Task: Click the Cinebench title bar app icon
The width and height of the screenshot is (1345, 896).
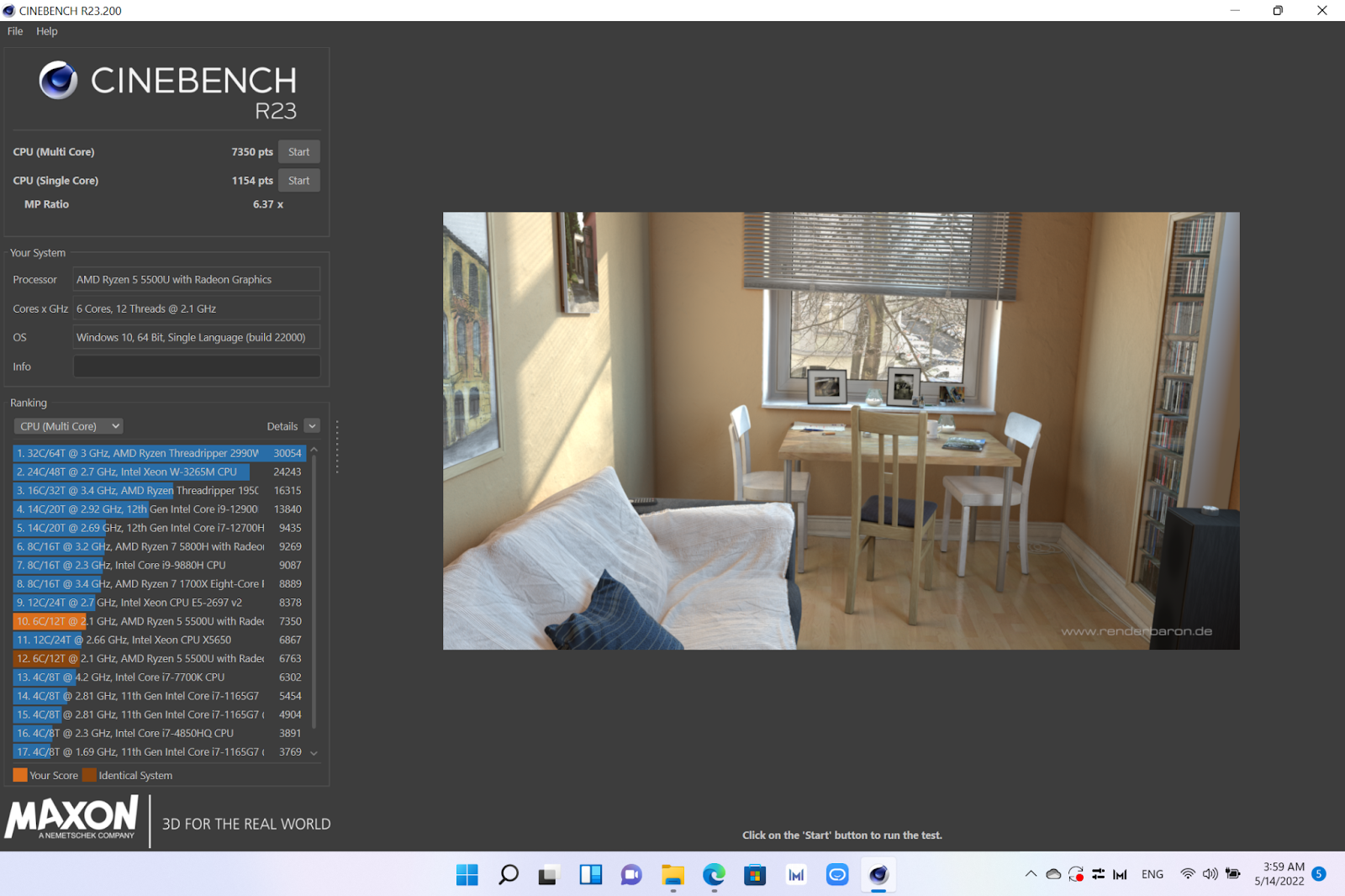Action: click(x=9, y=11)
